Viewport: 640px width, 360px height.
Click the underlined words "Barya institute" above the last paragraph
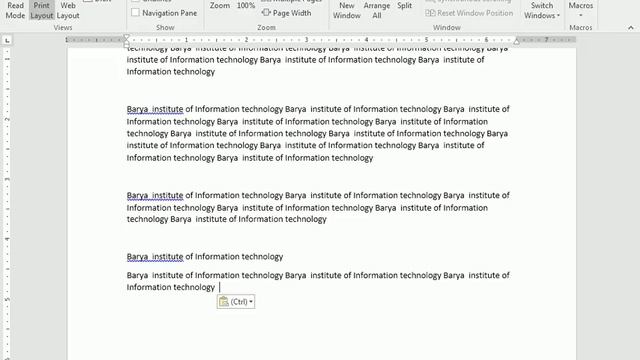click(x=155, y=257)
